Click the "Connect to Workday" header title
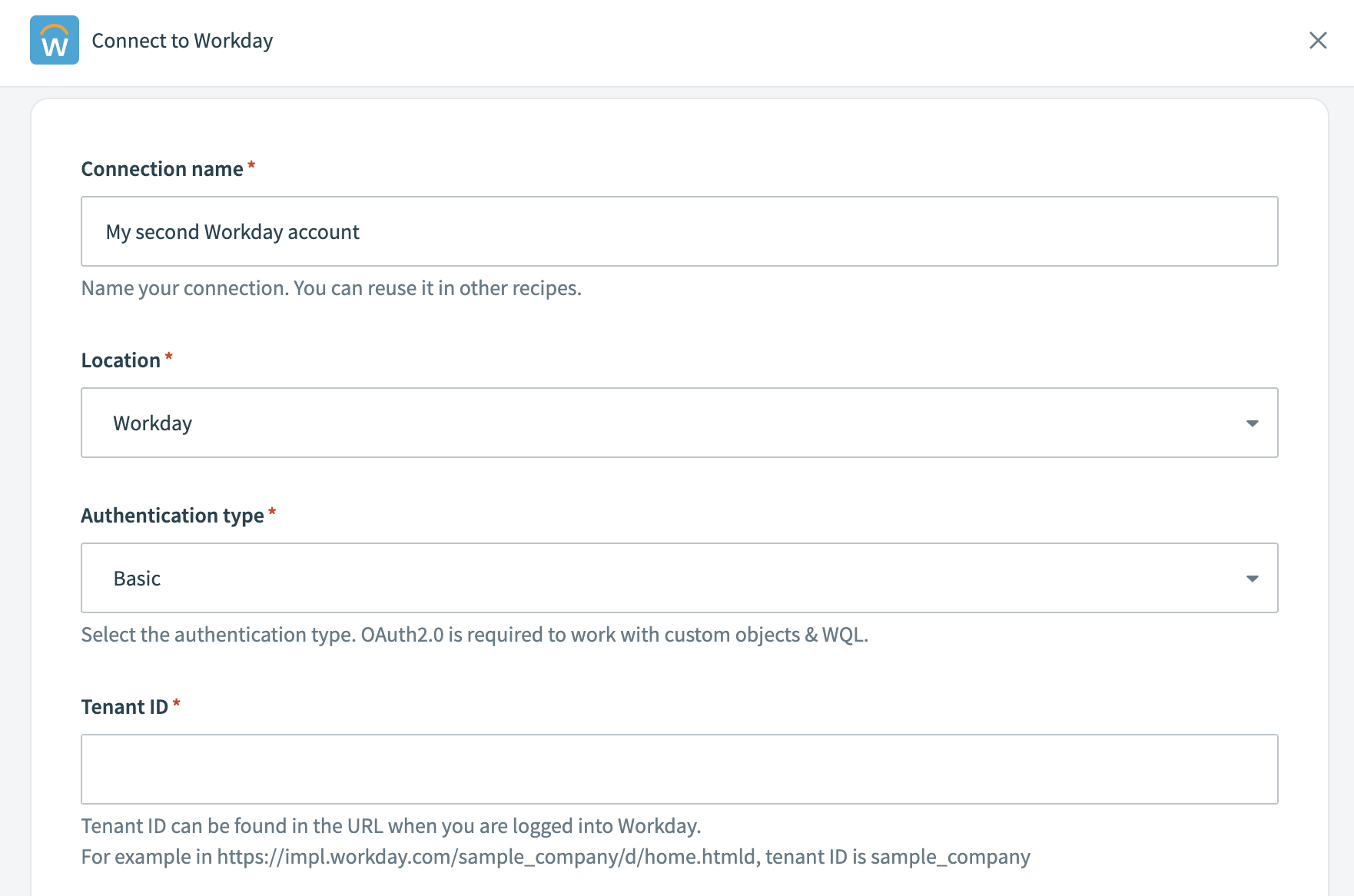 click(182, 41)
